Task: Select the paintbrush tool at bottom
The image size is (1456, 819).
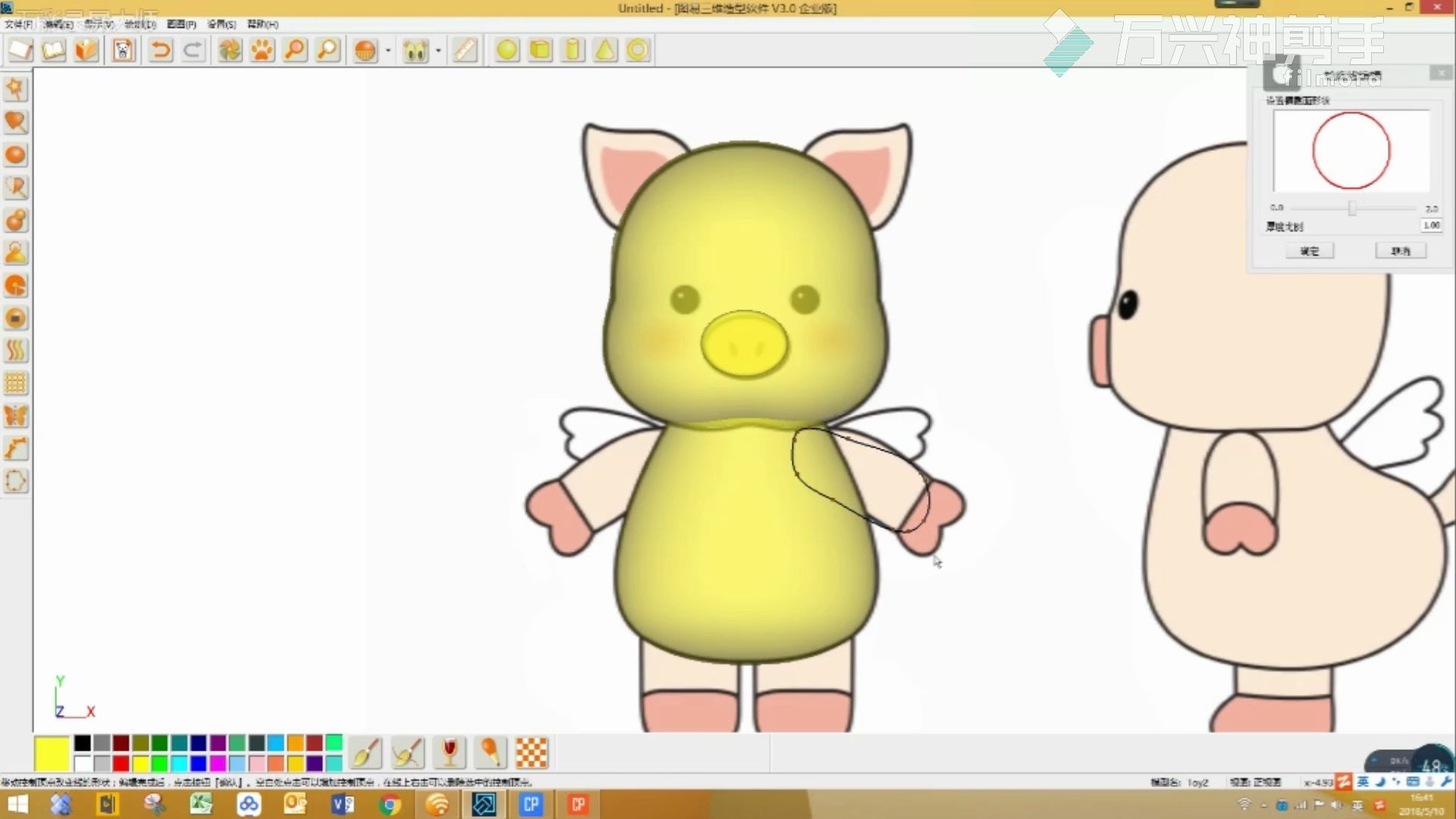Action: (366, 753)
